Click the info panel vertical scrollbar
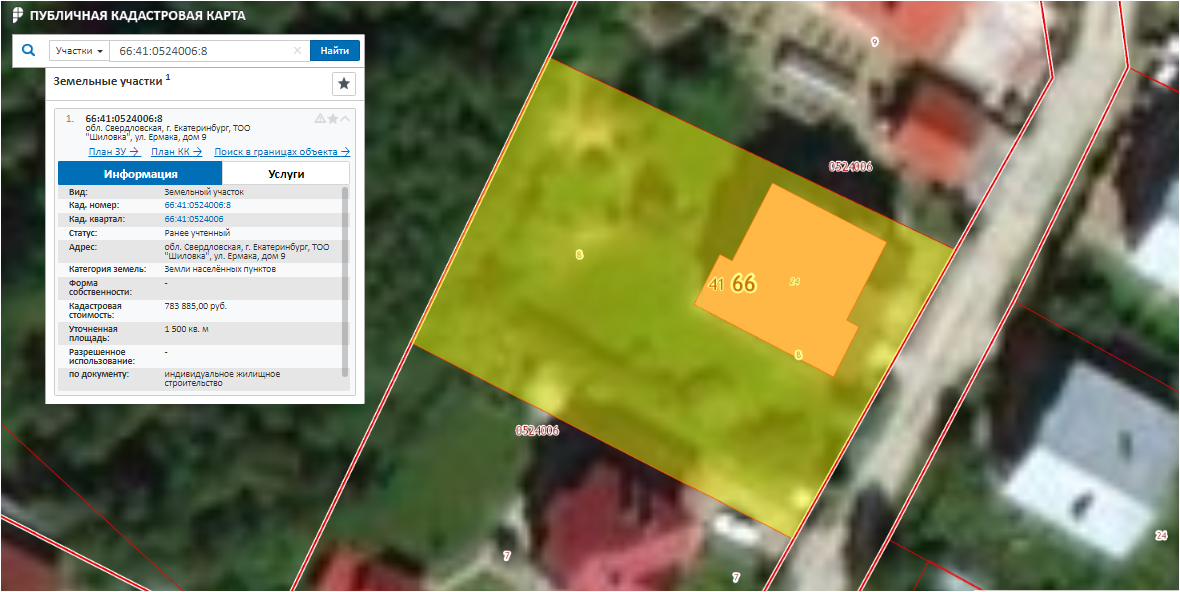 pyautogui.click(x=346, y=280)
